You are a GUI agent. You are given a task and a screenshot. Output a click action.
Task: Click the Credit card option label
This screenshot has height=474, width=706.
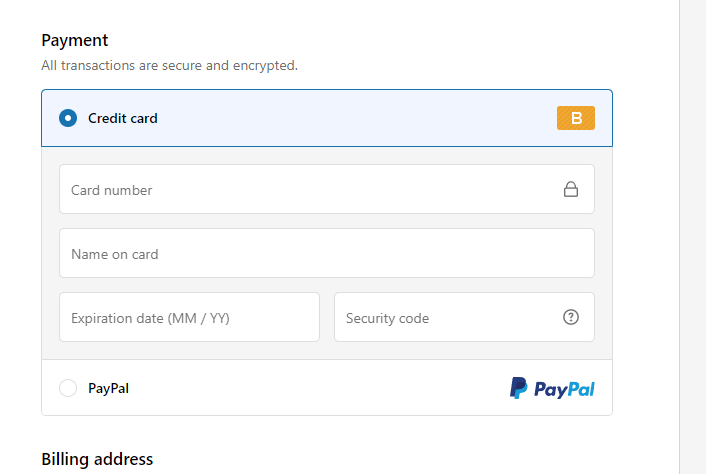tap(123, 118)
